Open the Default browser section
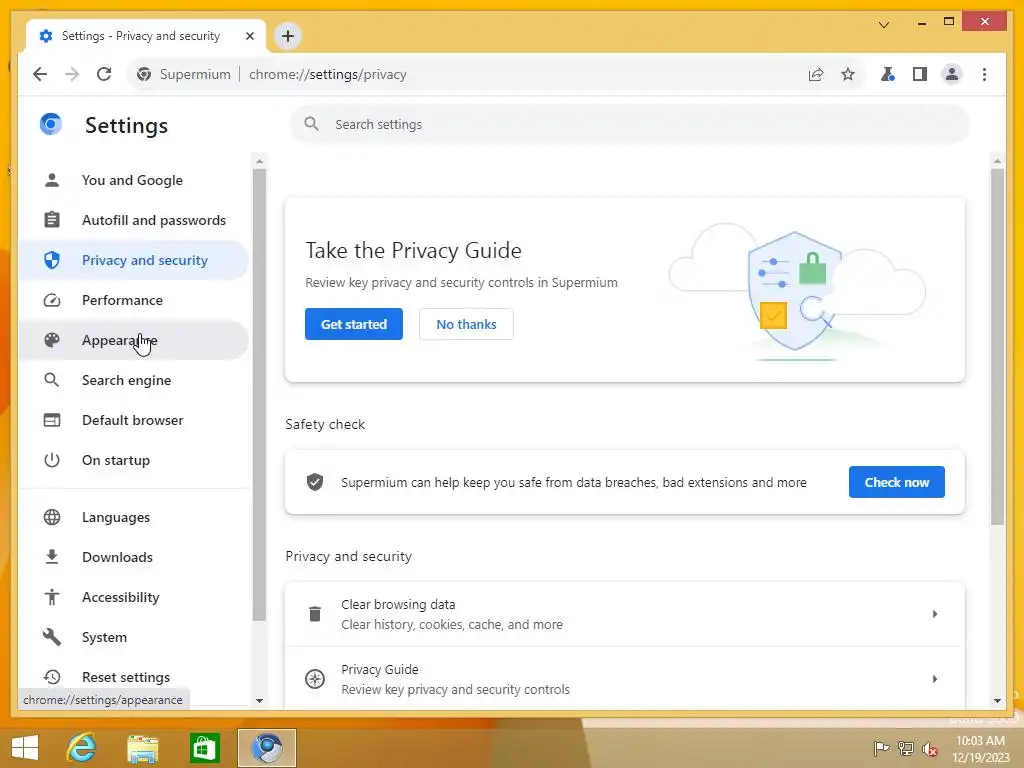 point(133,420)
